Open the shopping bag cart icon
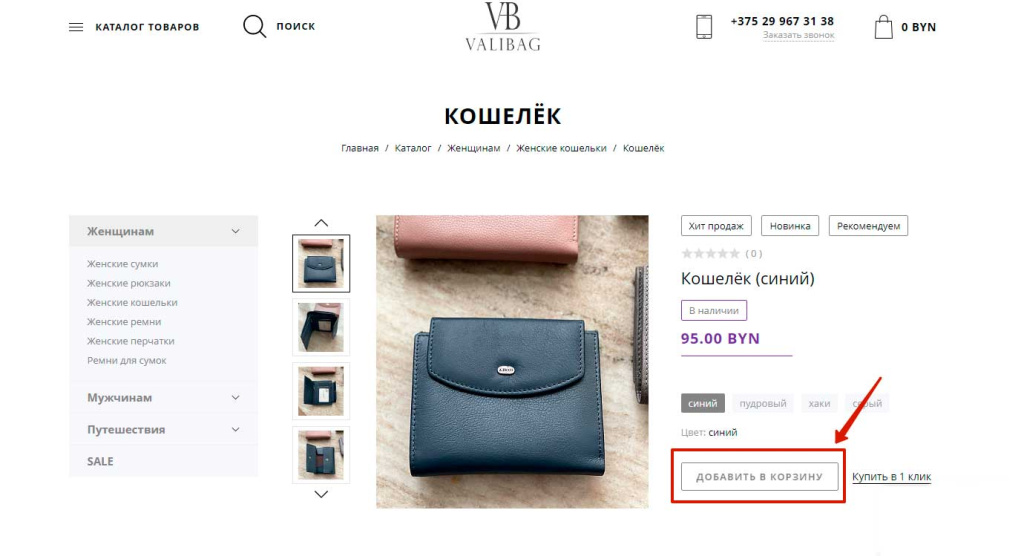 pyautogui.click(x=883, y=27)
